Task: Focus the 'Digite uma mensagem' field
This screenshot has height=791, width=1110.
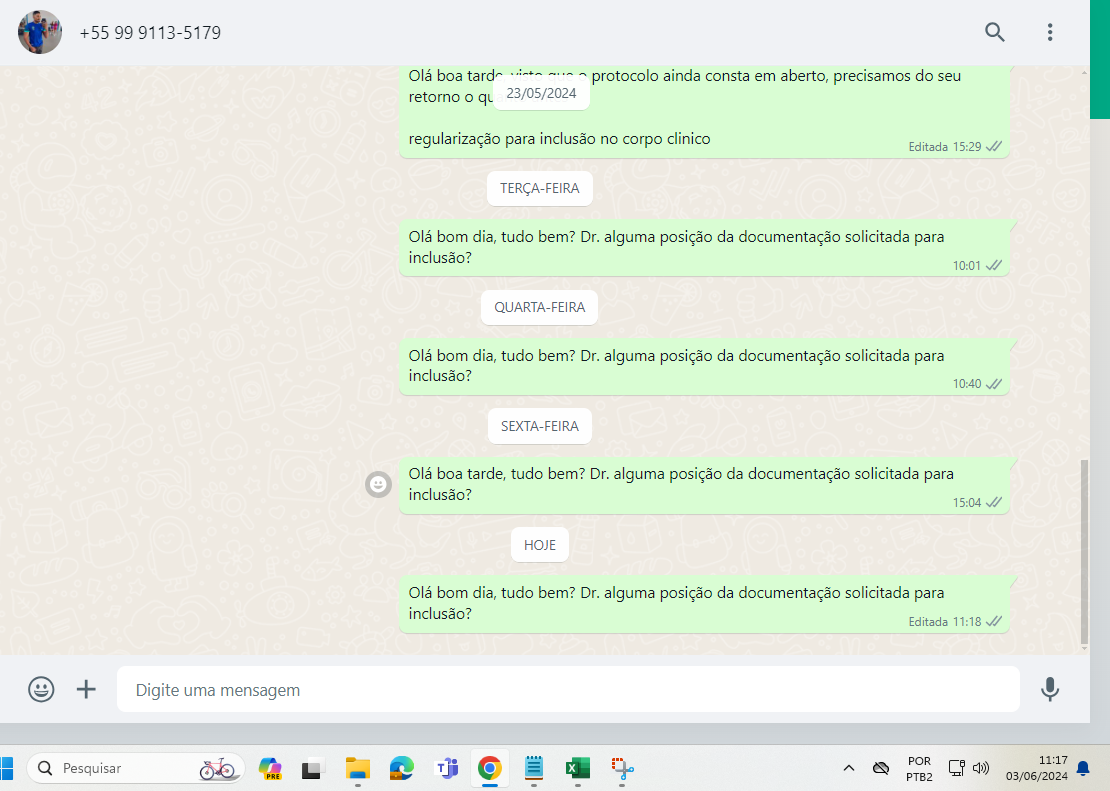Action: [568, 689]
